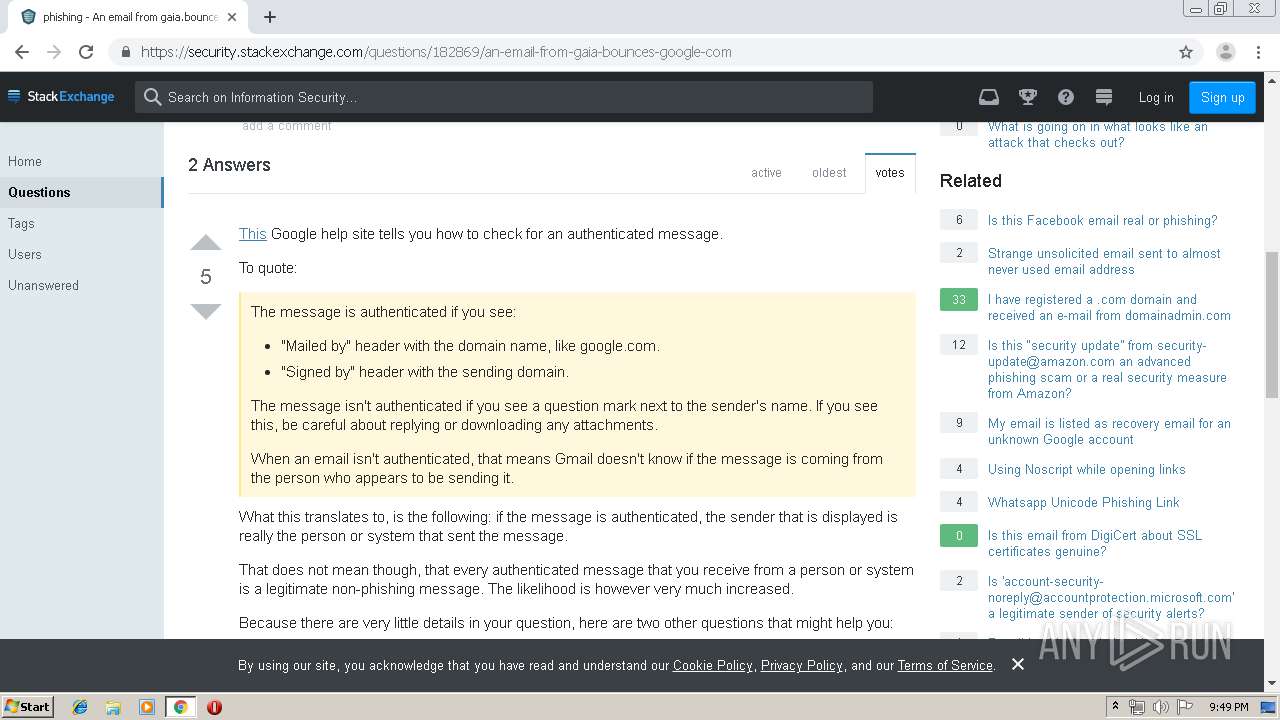Bookmark this page with the star

point(1186,52)
